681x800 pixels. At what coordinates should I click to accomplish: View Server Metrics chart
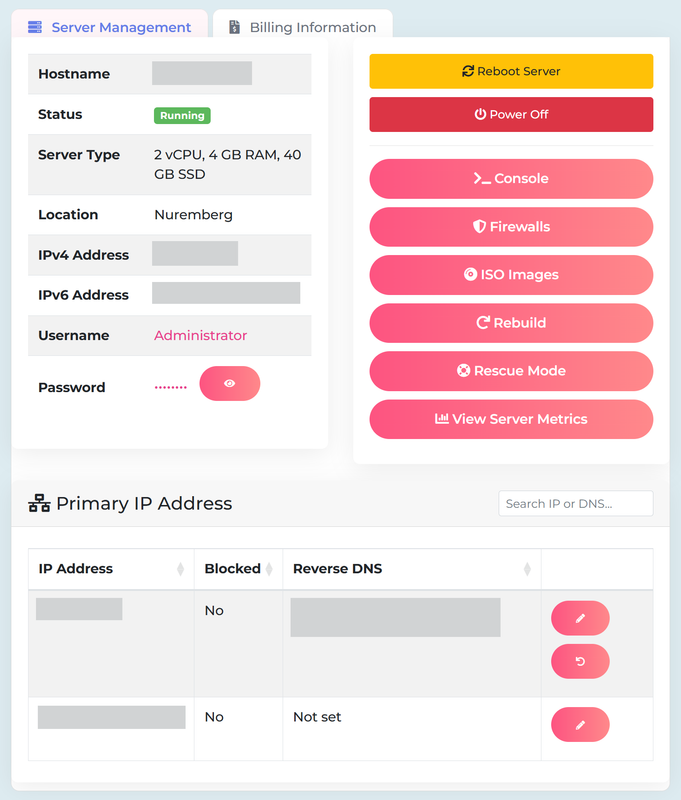click(511, 419)
